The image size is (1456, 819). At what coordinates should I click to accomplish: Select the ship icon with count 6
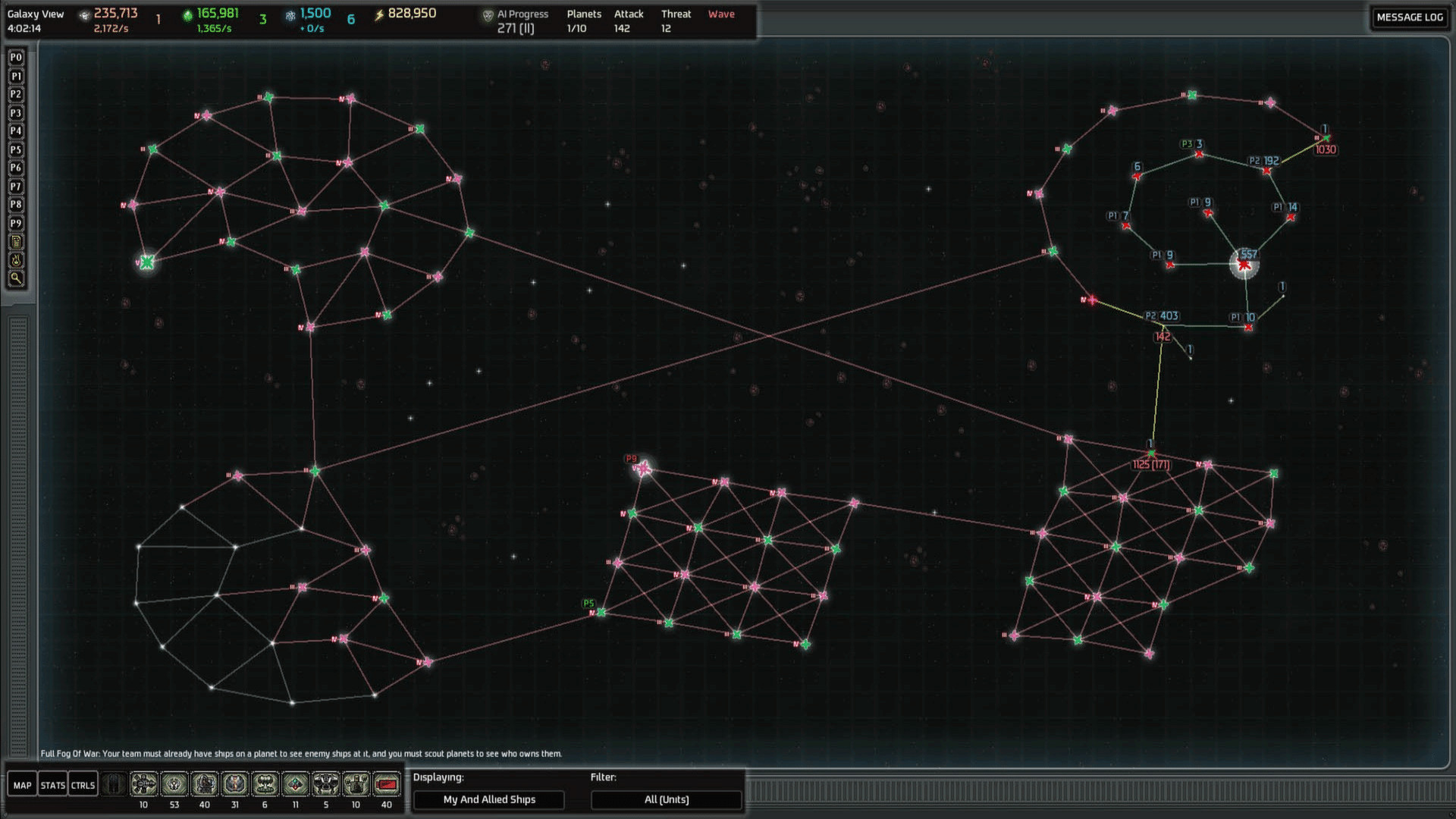coord(265,783)
